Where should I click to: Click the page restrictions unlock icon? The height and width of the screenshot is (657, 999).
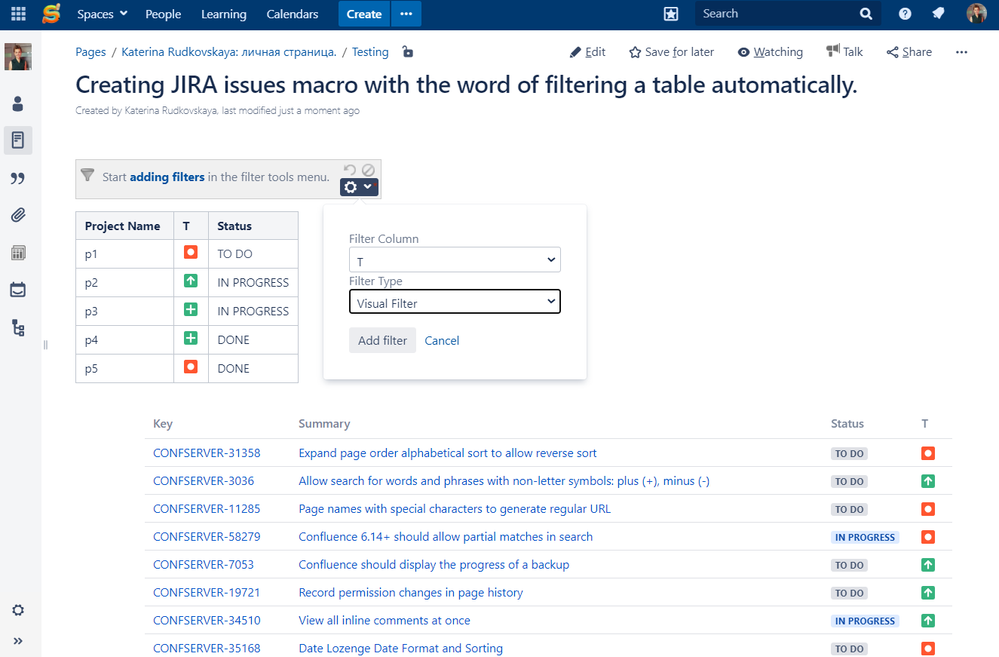408,52
